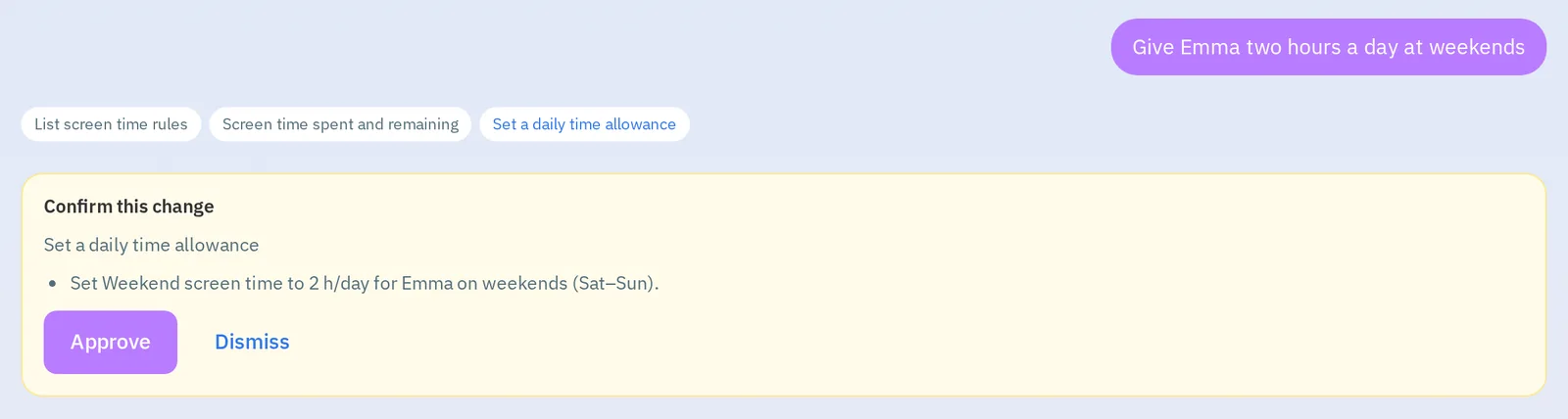Click the word allowance in the blue chip
Viewport: 1568px width, 419px height.
tap(640, 124)
